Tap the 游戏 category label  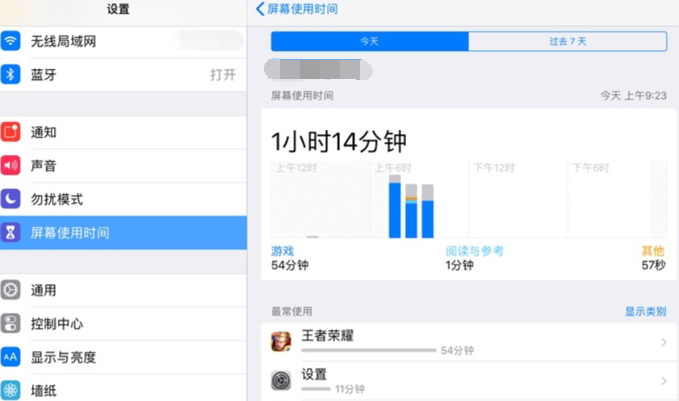(282, 251)
